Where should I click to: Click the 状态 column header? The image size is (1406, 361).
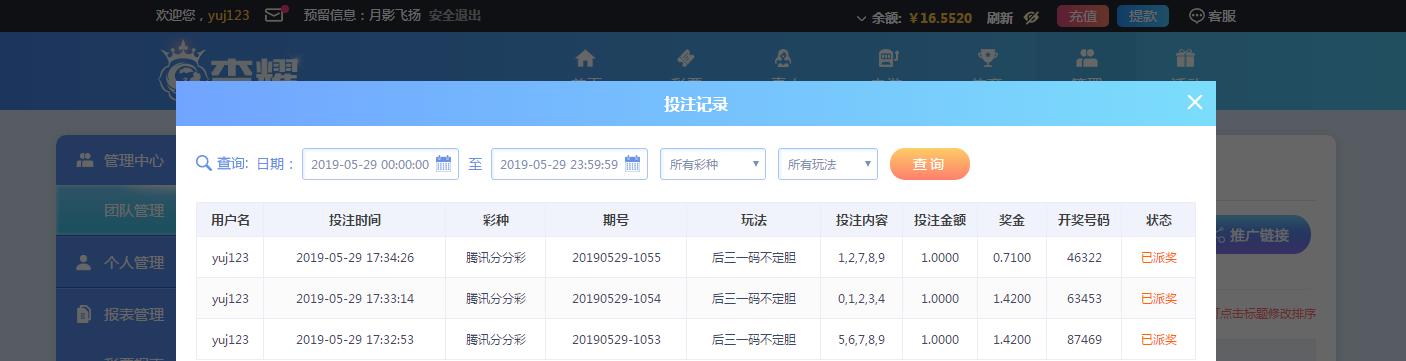click(1159, 220)
